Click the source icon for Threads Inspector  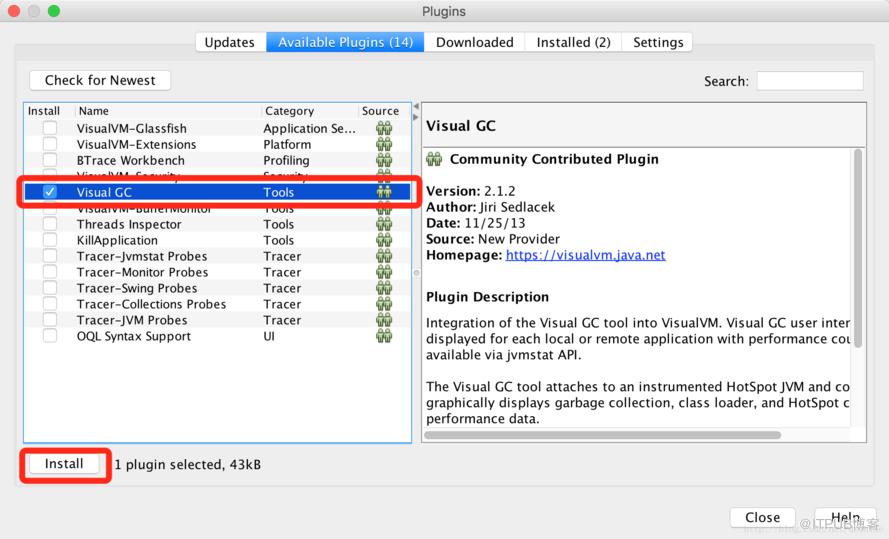point(384,224)
